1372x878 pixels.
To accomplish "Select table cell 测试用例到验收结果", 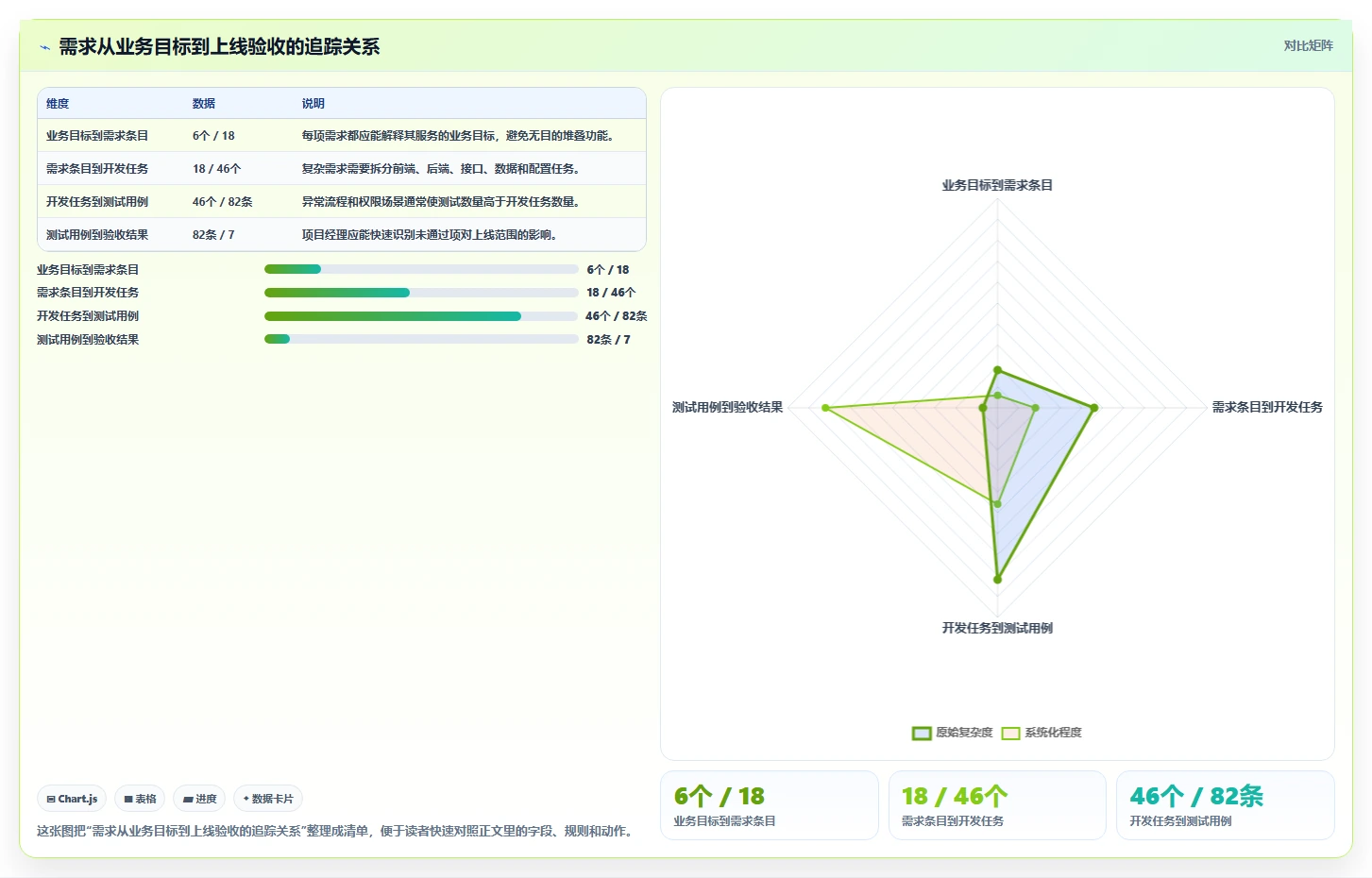I will click(x=97, y=235).
